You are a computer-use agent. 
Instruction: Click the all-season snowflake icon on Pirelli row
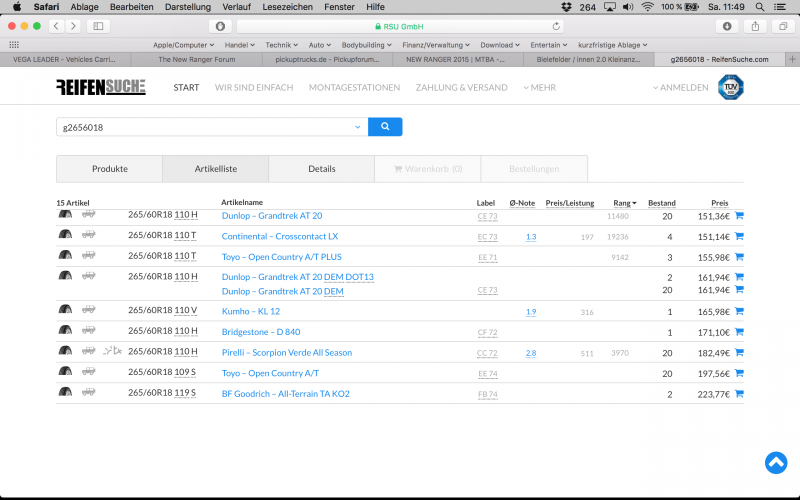pos(113,351)
